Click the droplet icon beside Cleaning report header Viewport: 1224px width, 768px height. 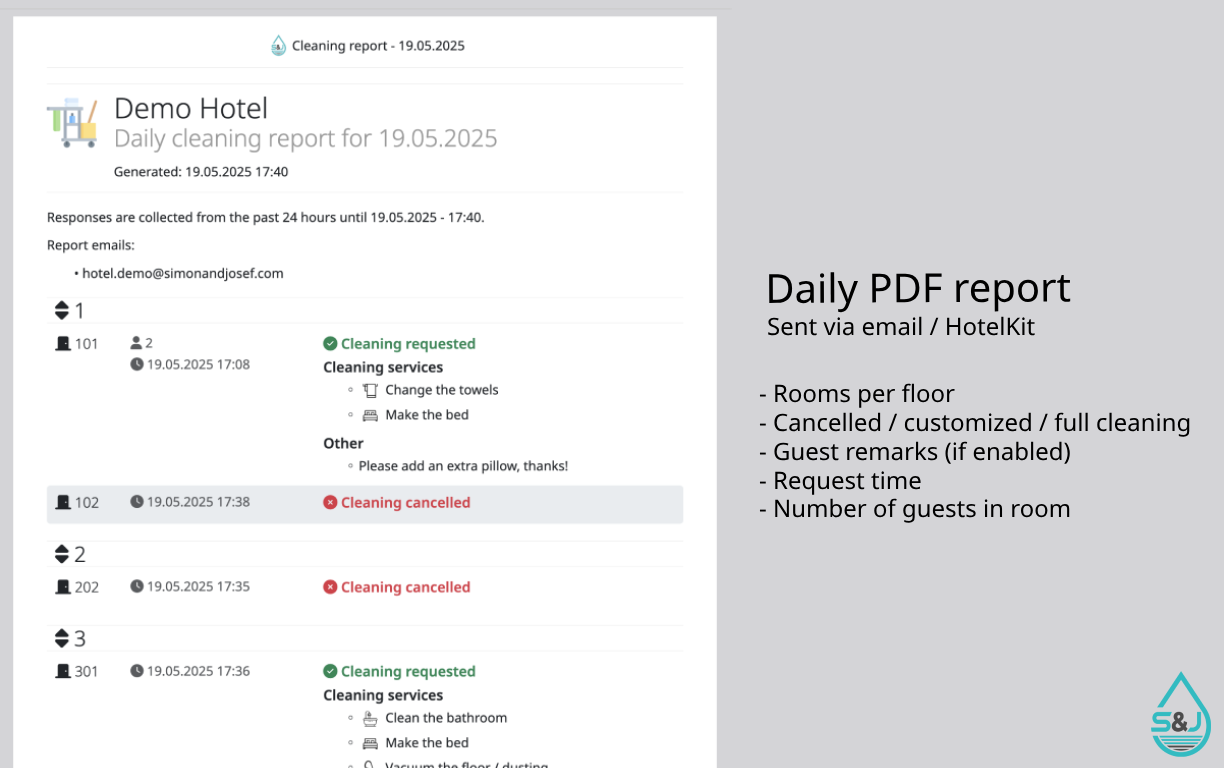278,45
